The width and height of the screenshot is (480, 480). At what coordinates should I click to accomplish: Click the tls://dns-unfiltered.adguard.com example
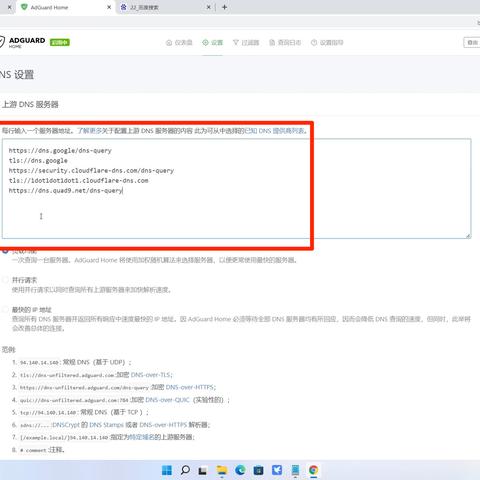(67, 375)
